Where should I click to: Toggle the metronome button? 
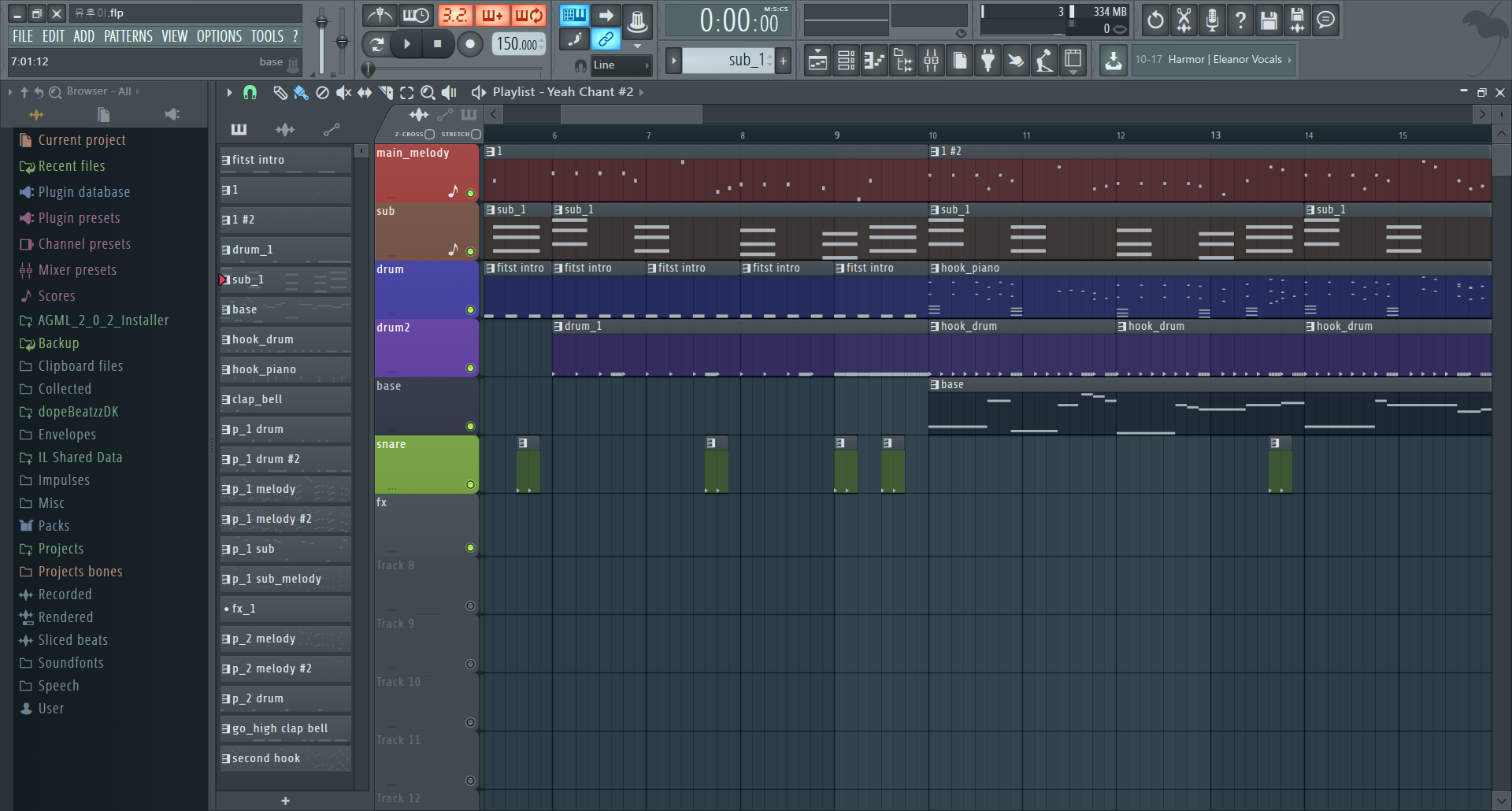(x=380, y=16)
